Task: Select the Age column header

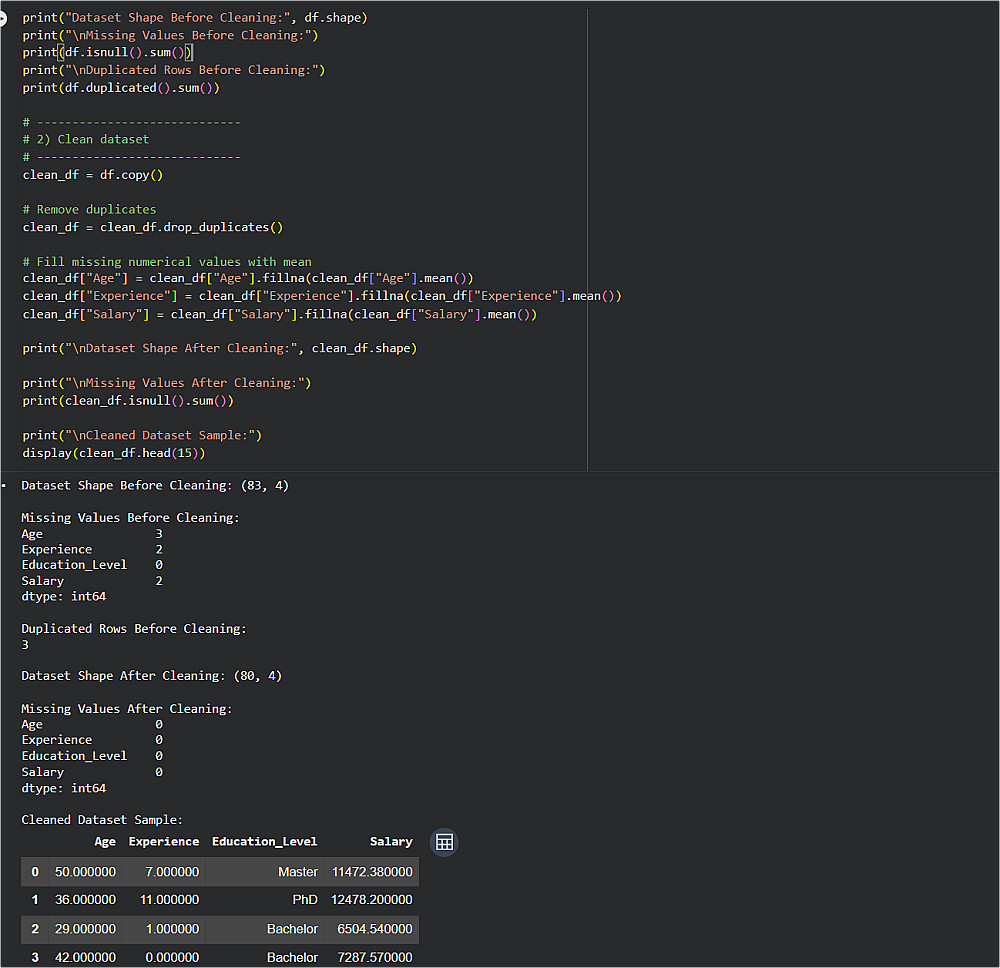Action: 105,842
